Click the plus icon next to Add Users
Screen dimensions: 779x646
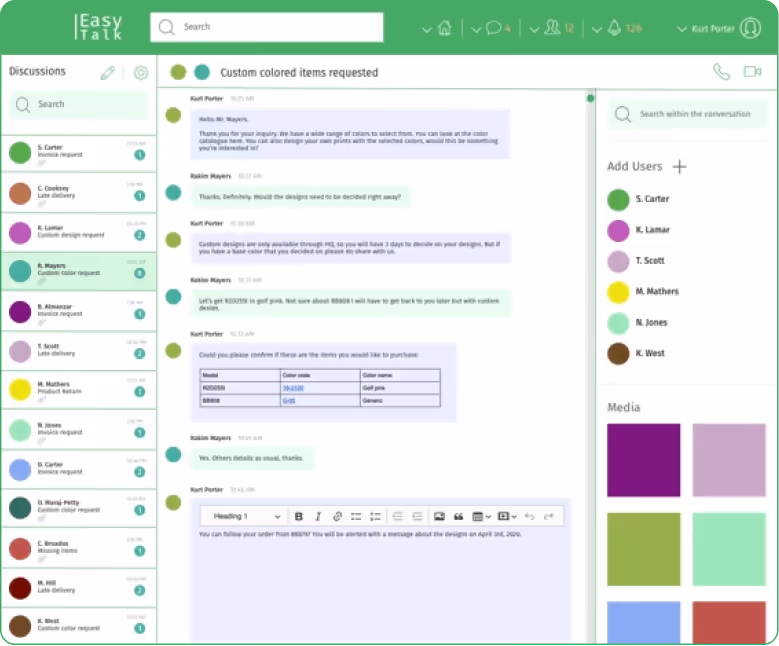tap(680, 167)
